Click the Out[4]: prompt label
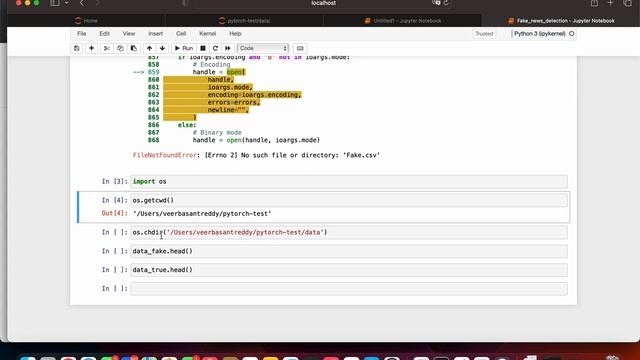This screenshot has height=360, width=640. [114, 213]
